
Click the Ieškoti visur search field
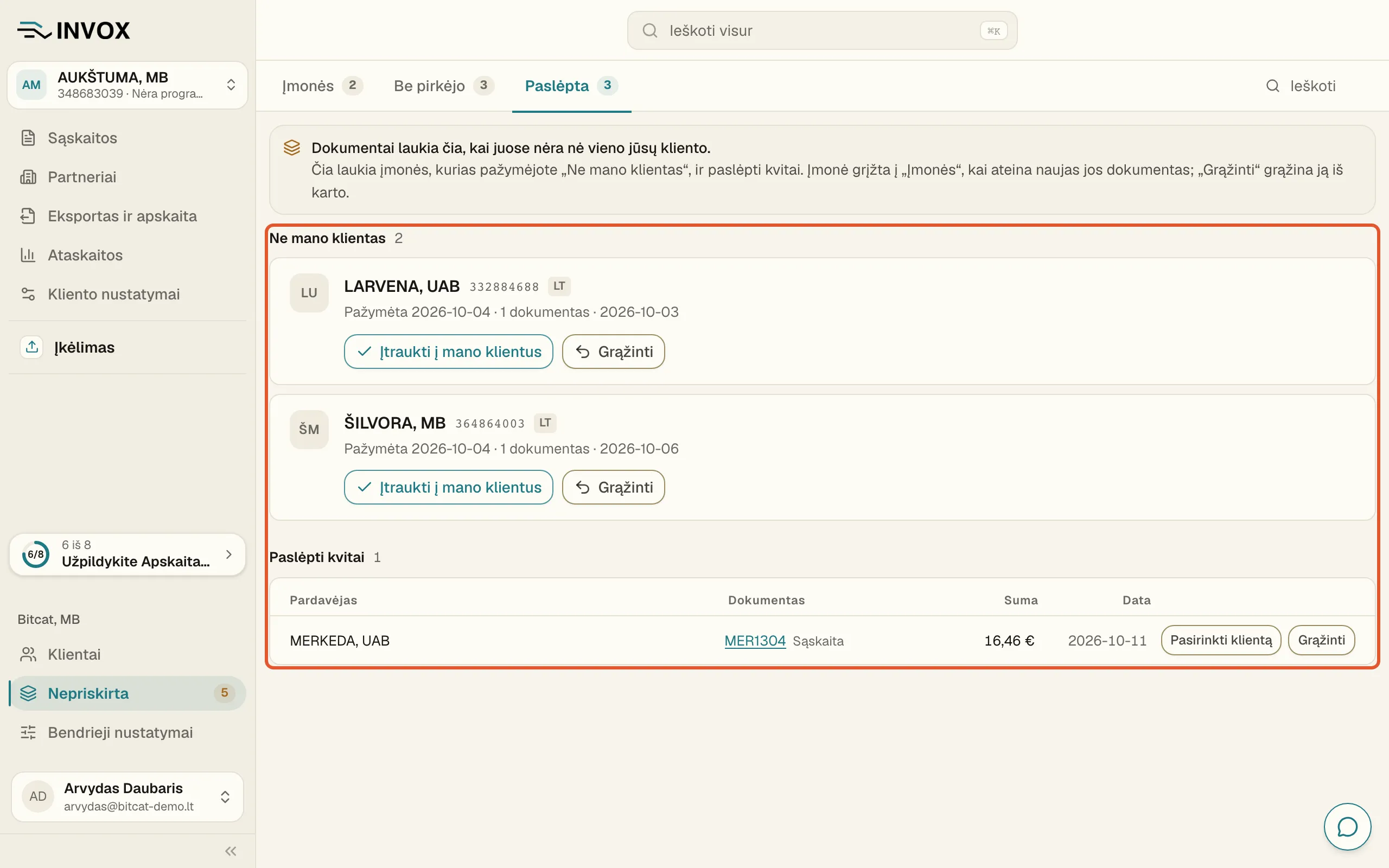822,30
